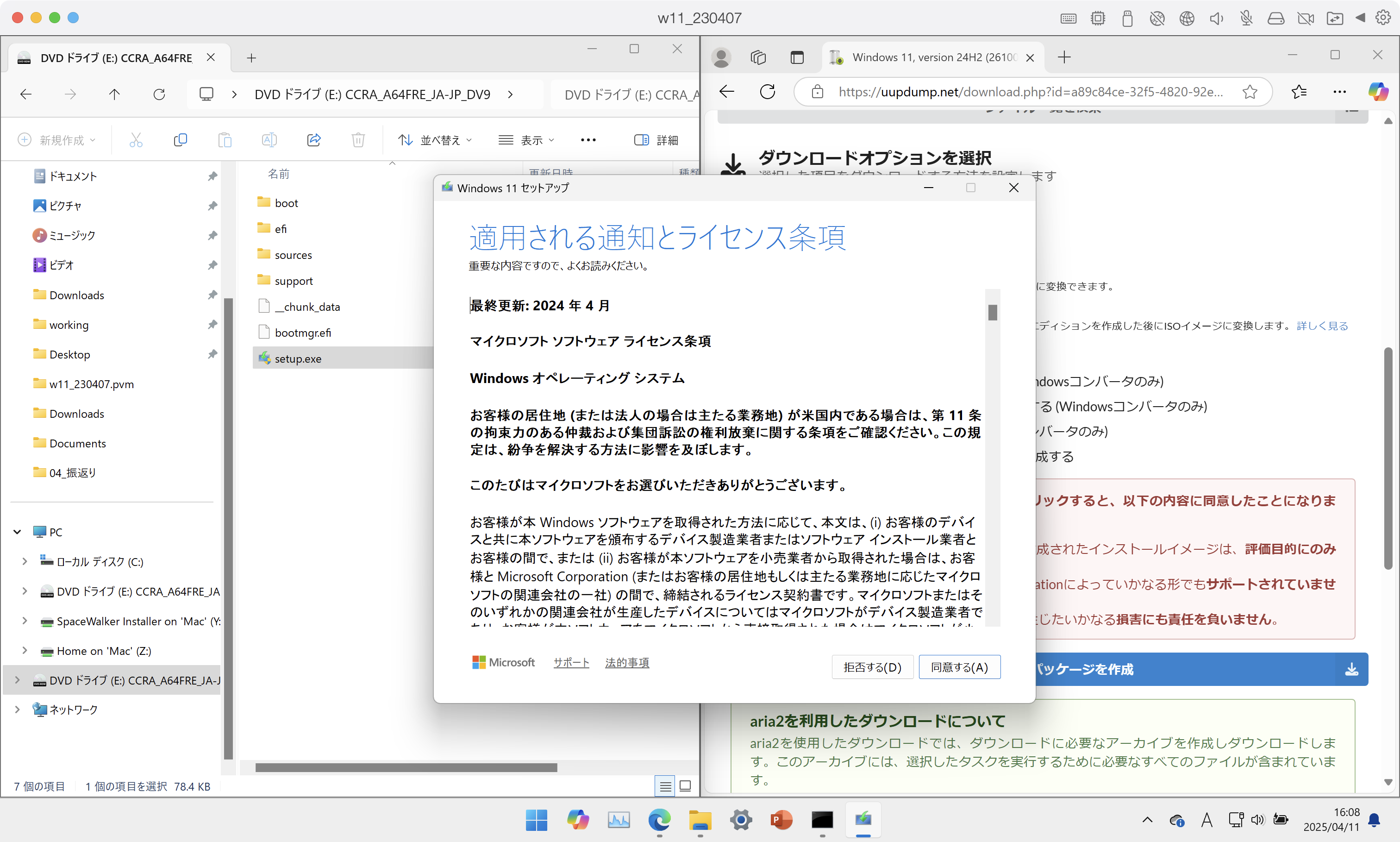The width and height of the screenshot is (1400, 842).
Task: Open the 並べ替え sort dropdown
Action: coord(435,140)
